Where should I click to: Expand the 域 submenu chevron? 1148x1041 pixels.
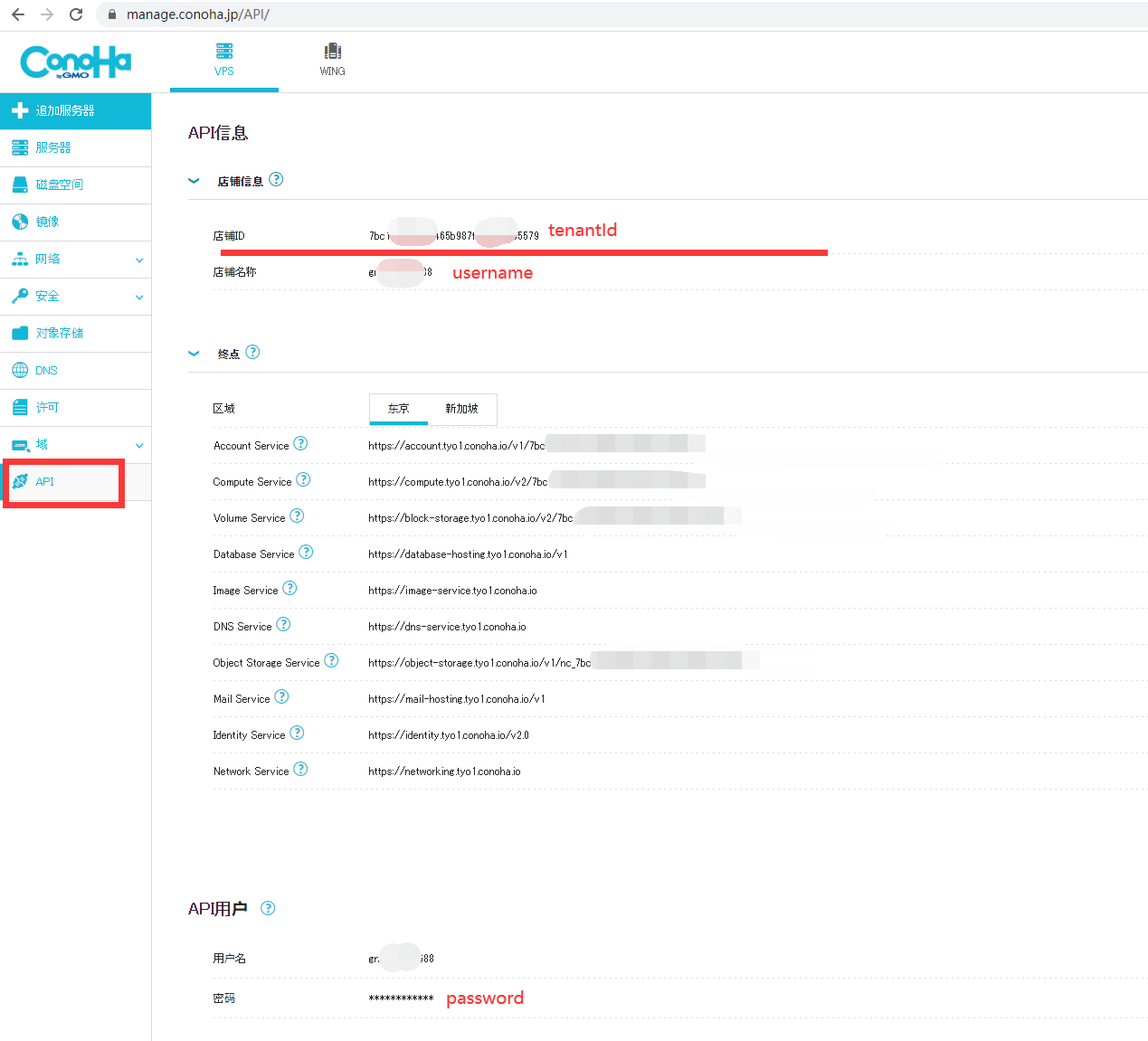pyautogui.click(x=139, y=446)
